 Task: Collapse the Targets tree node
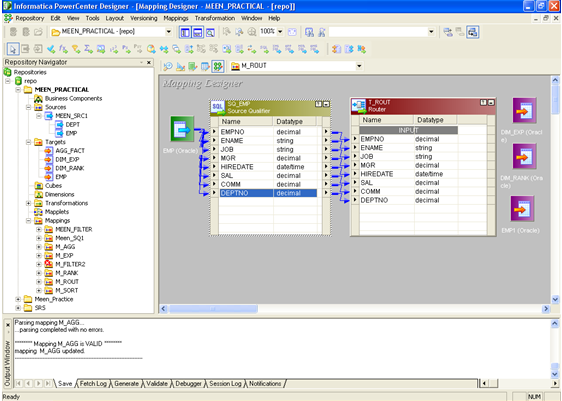tap(28, 142)
